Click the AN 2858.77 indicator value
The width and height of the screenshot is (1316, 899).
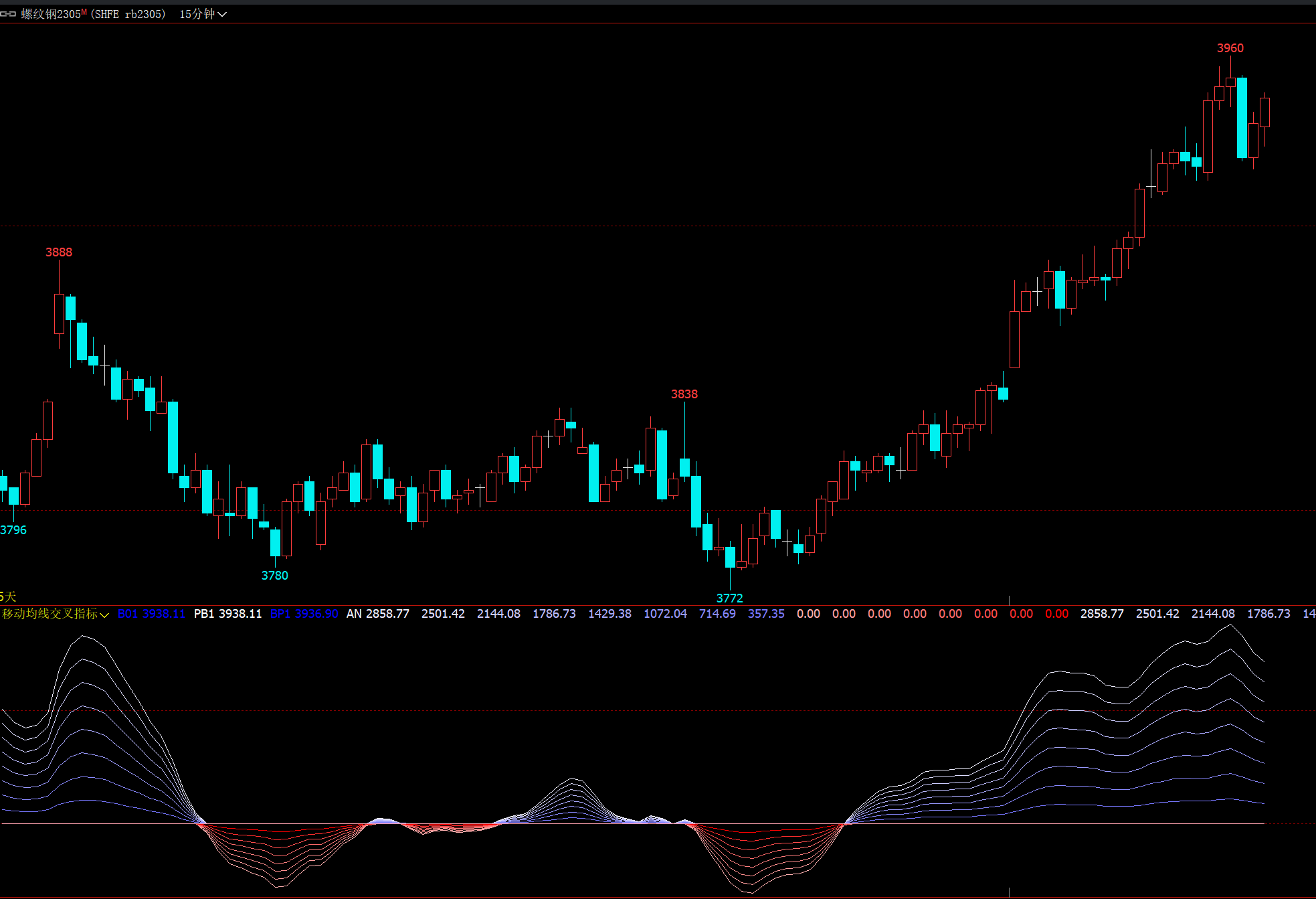(377, 614)
